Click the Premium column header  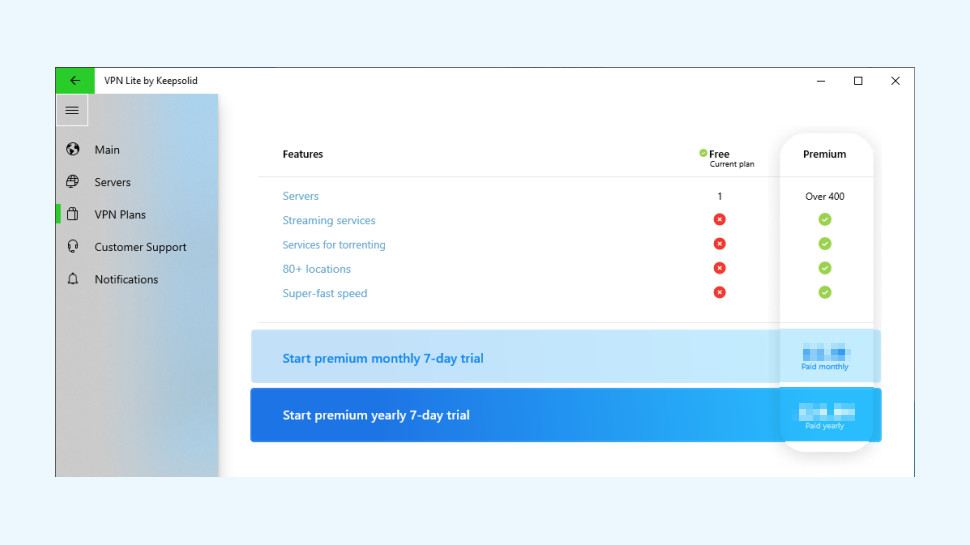click(824, 154)
